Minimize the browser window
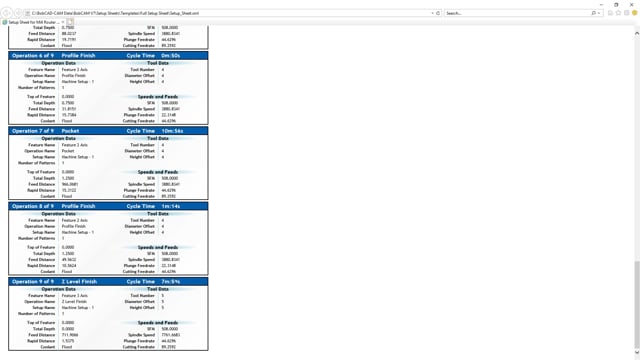Image resolution: width=640 pixels, height=360 pixels. (x=601, y=4)
